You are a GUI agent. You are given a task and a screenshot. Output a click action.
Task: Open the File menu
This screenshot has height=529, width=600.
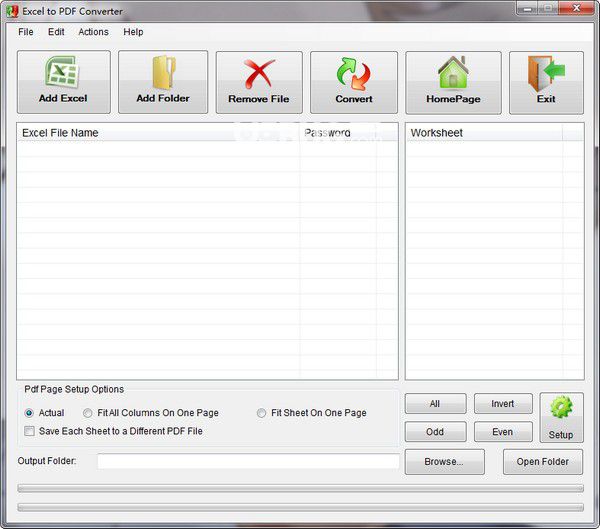point(26,32)
